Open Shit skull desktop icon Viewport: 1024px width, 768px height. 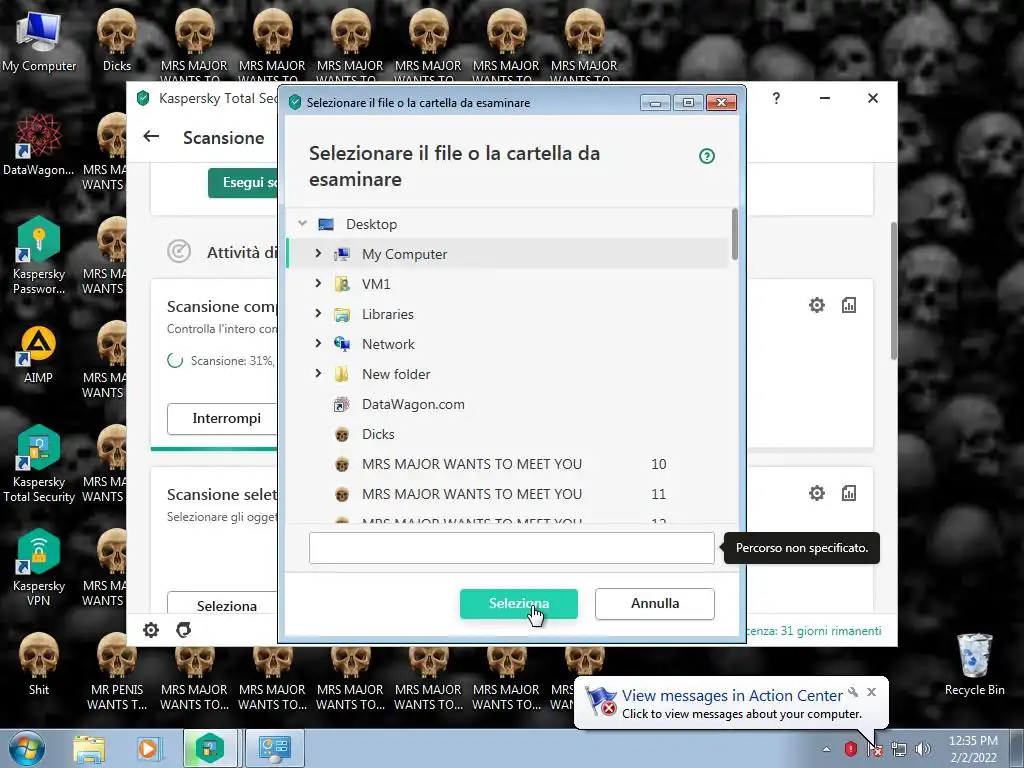pos(39,664)
